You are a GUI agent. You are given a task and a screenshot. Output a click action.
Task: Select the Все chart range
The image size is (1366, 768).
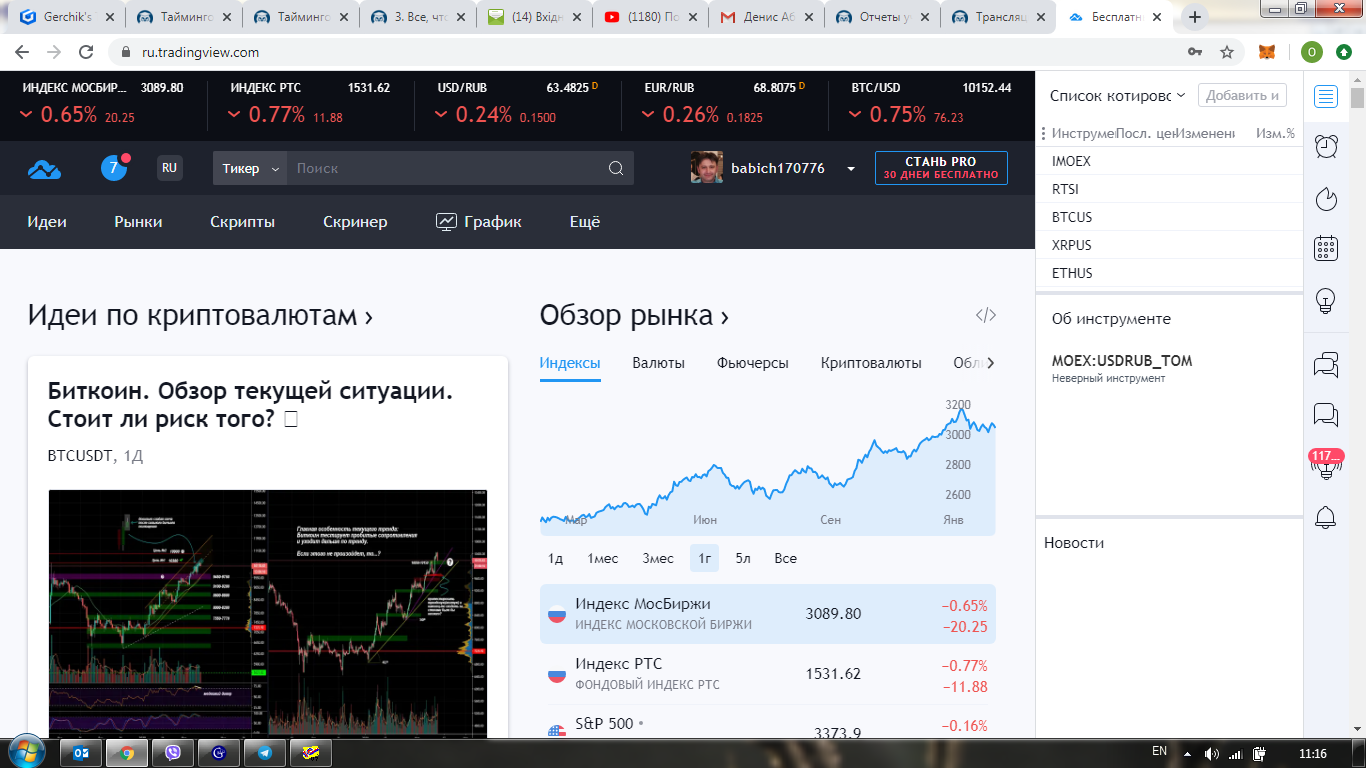[786, 558]
